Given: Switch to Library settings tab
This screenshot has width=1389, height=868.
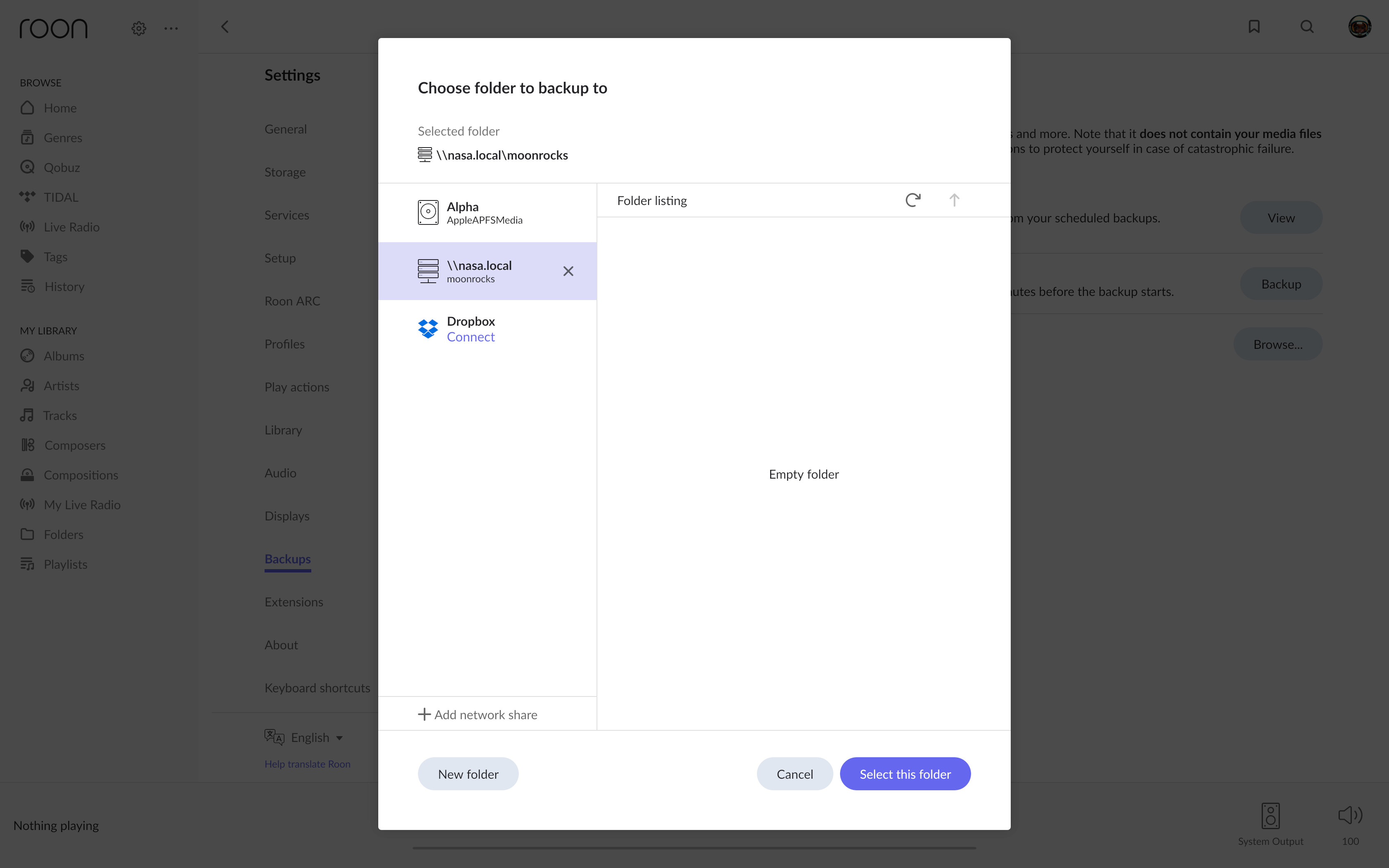Looking at the screenshot, I should (x=283, y=431).
